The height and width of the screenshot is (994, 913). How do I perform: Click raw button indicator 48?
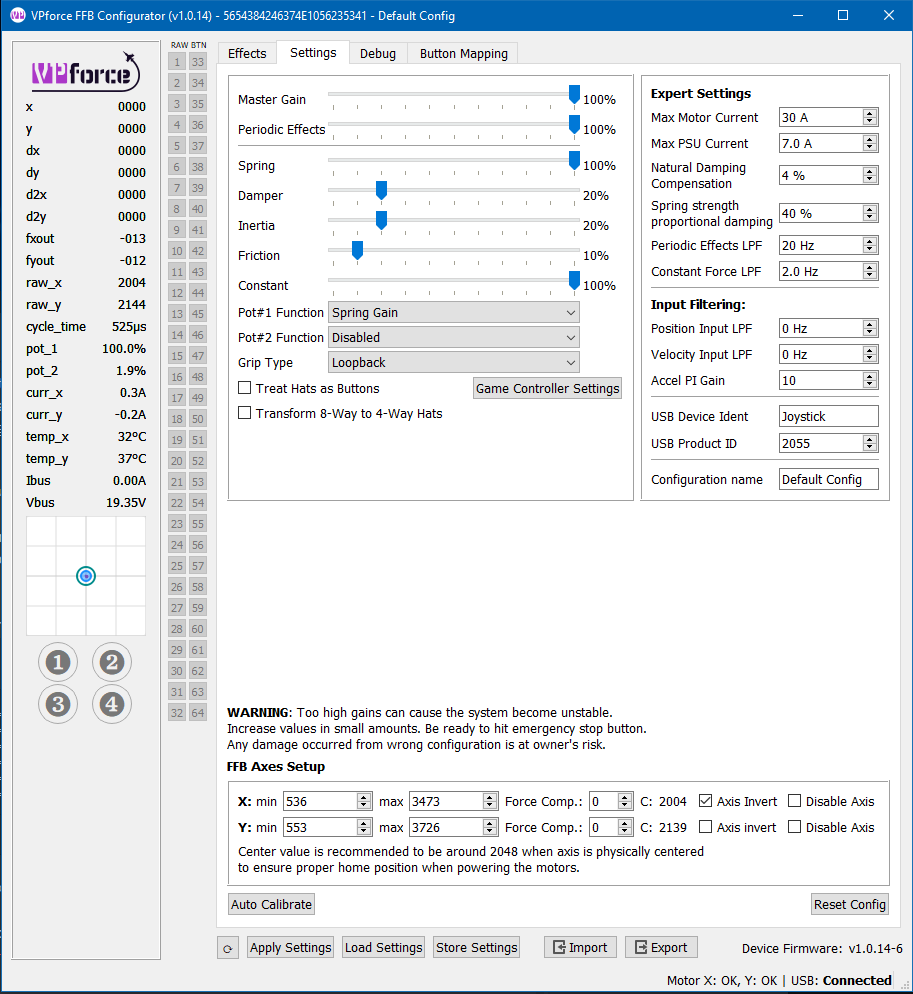[198, 377]
